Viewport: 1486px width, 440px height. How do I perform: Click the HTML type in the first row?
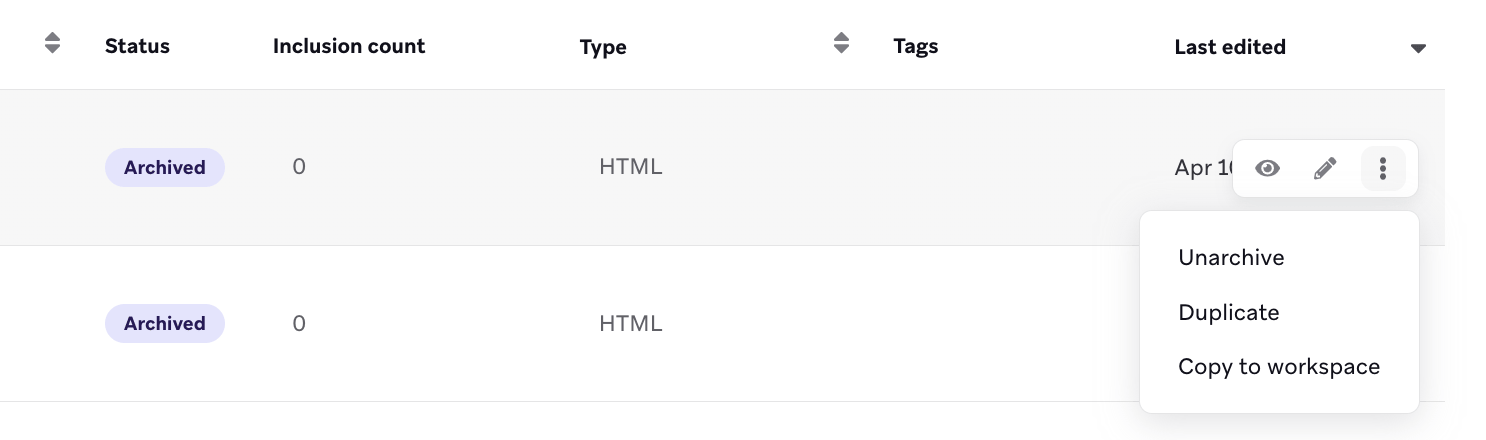click(x=630, y=168)
